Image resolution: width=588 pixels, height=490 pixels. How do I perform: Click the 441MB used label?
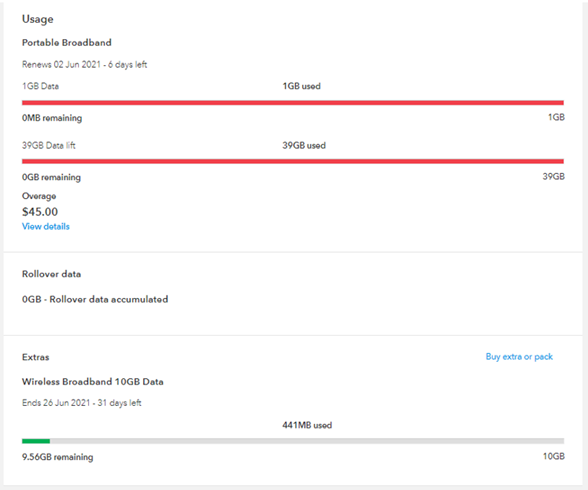click(307, 425)
